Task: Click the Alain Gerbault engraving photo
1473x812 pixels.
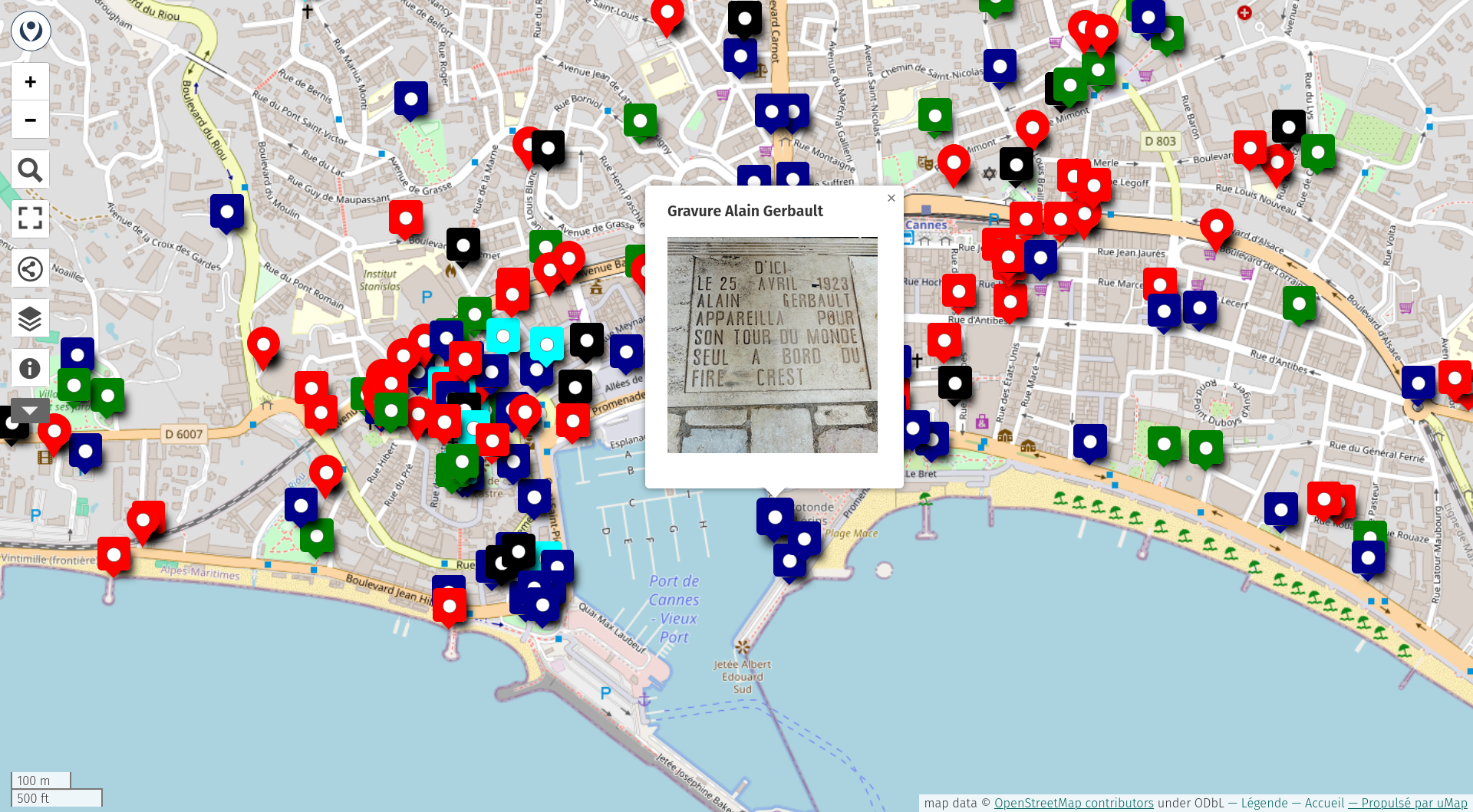Action: [772, 345]
